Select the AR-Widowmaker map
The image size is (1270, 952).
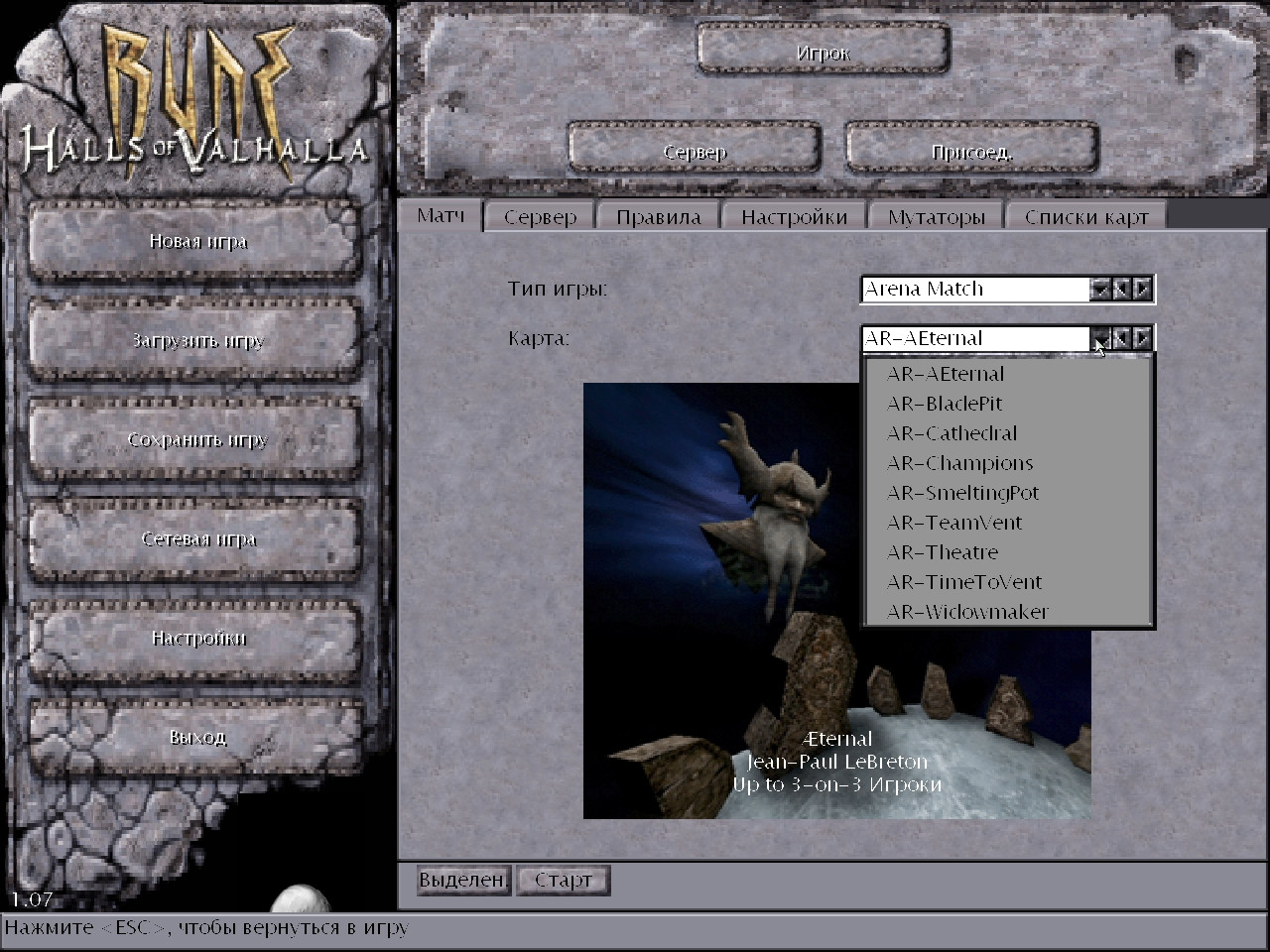(x=1008, y=612)
